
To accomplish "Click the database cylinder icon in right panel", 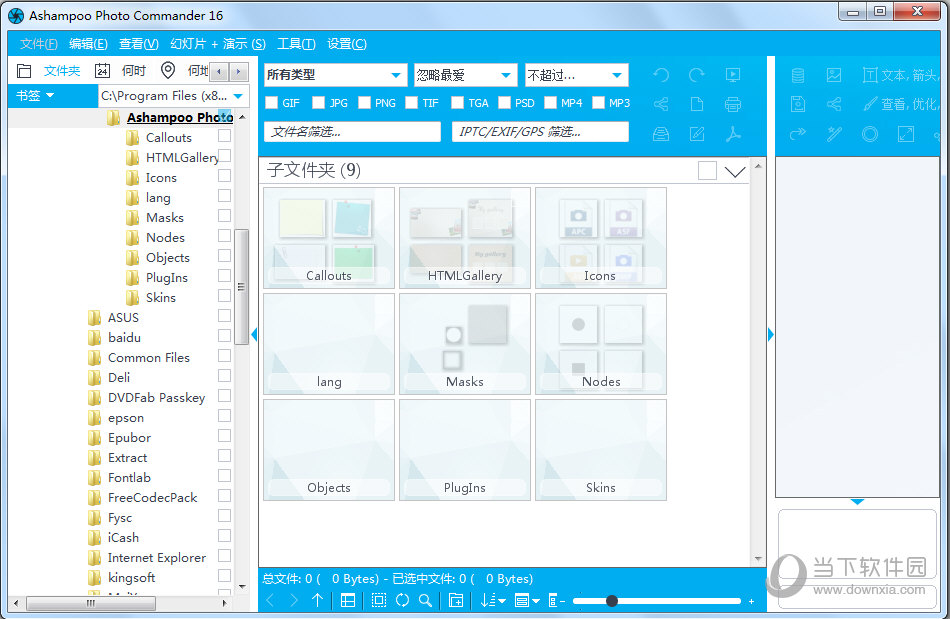I will tap(798, 75).
